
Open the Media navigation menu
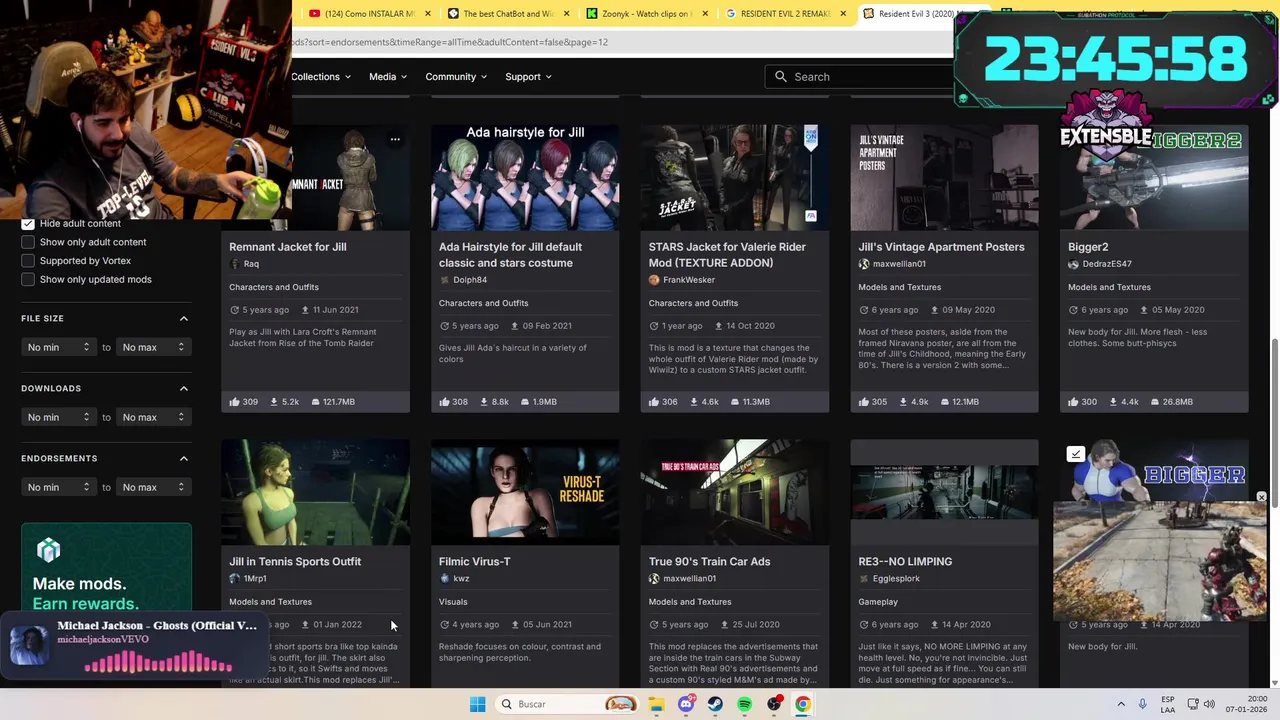pyautogui.click(x=388, y=77)
